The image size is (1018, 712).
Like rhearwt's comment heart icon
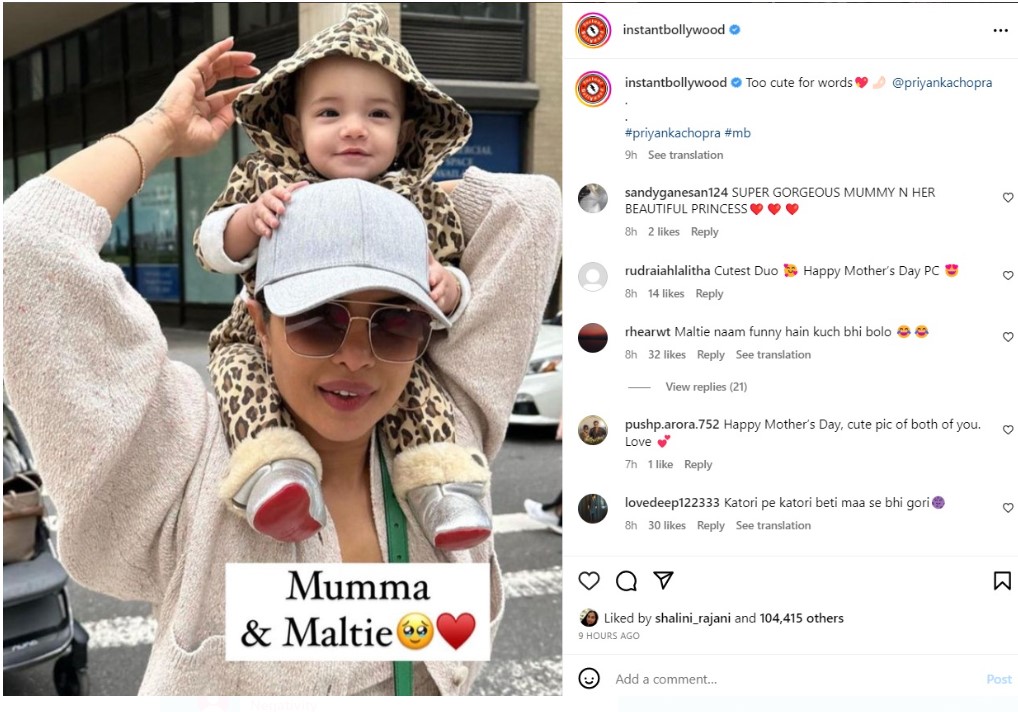click(1008, 337)
